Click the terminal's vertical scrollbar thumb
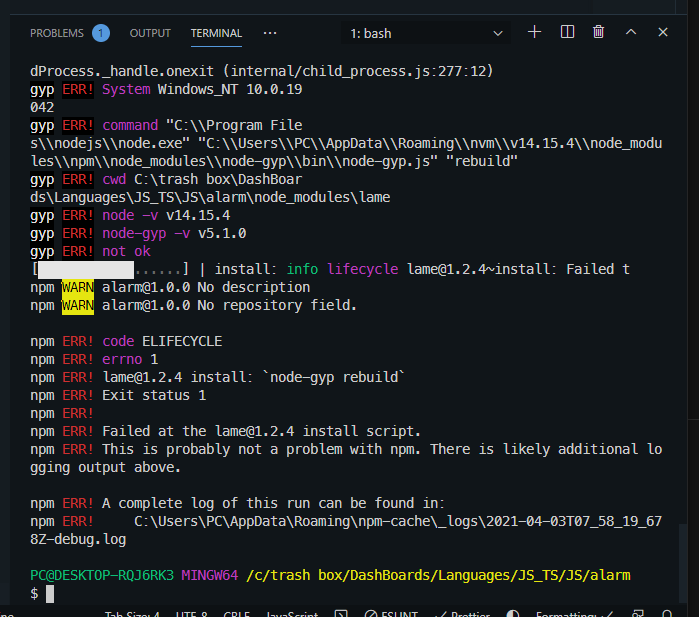Image resolution: width=699 pixels, height=617 pixels. coord(683,563)
